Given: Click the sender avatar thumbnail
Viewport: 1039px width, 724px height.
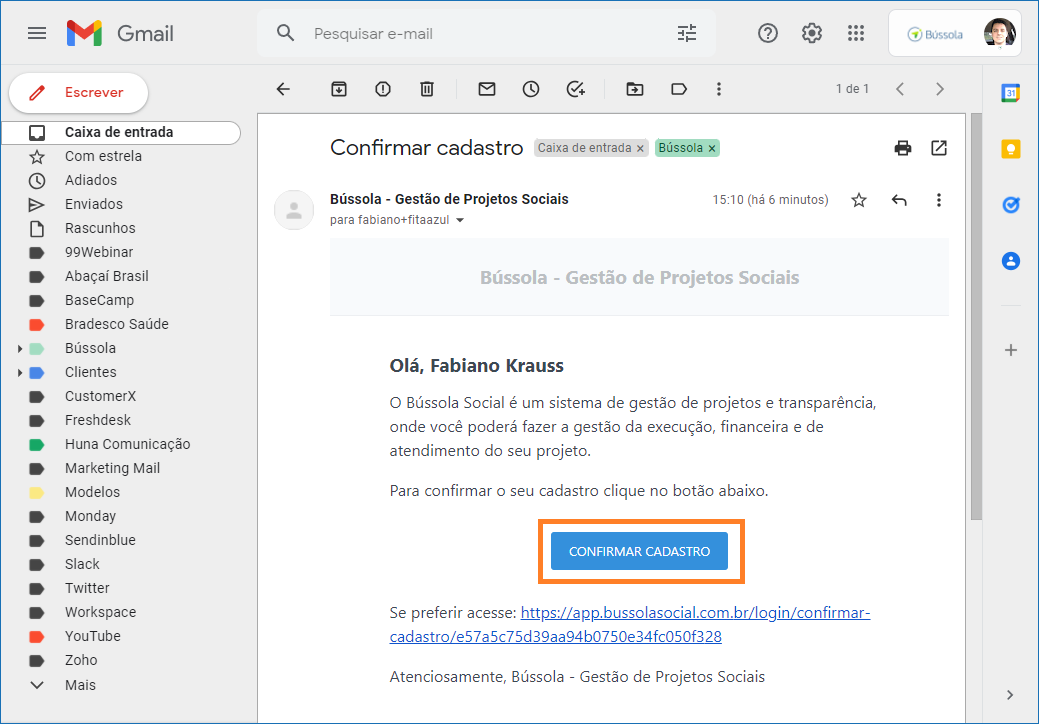Looking at the screenshot, I should (x=294, y=210).
